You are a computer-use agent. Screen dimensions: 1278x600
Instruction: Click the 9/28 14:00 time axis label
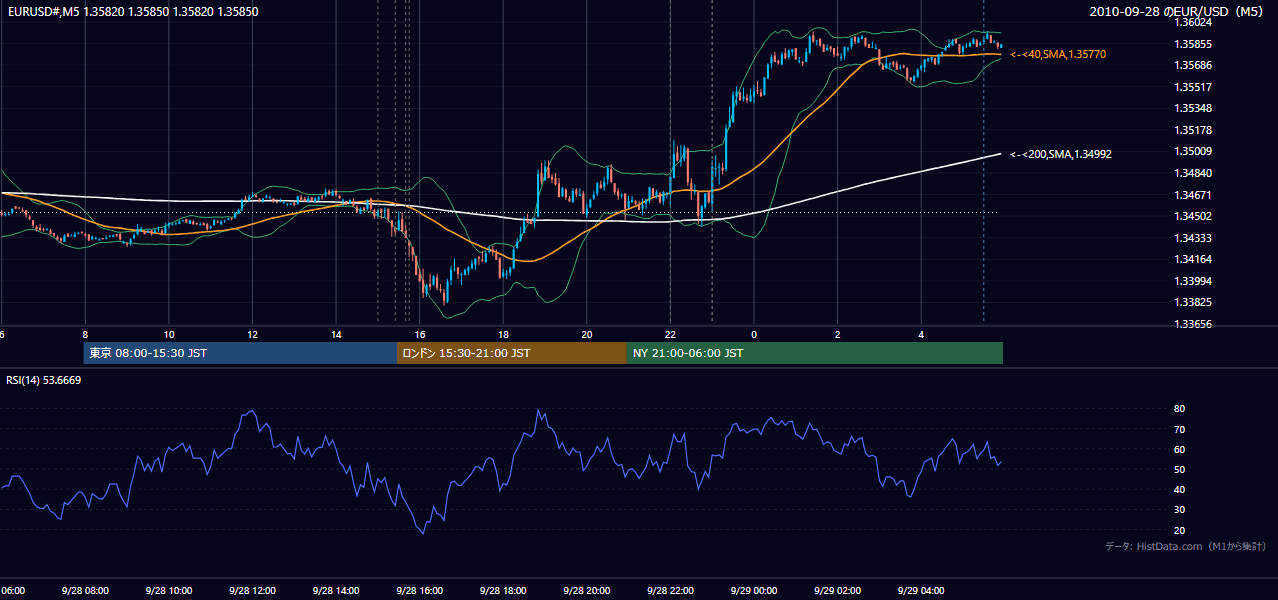336,591
